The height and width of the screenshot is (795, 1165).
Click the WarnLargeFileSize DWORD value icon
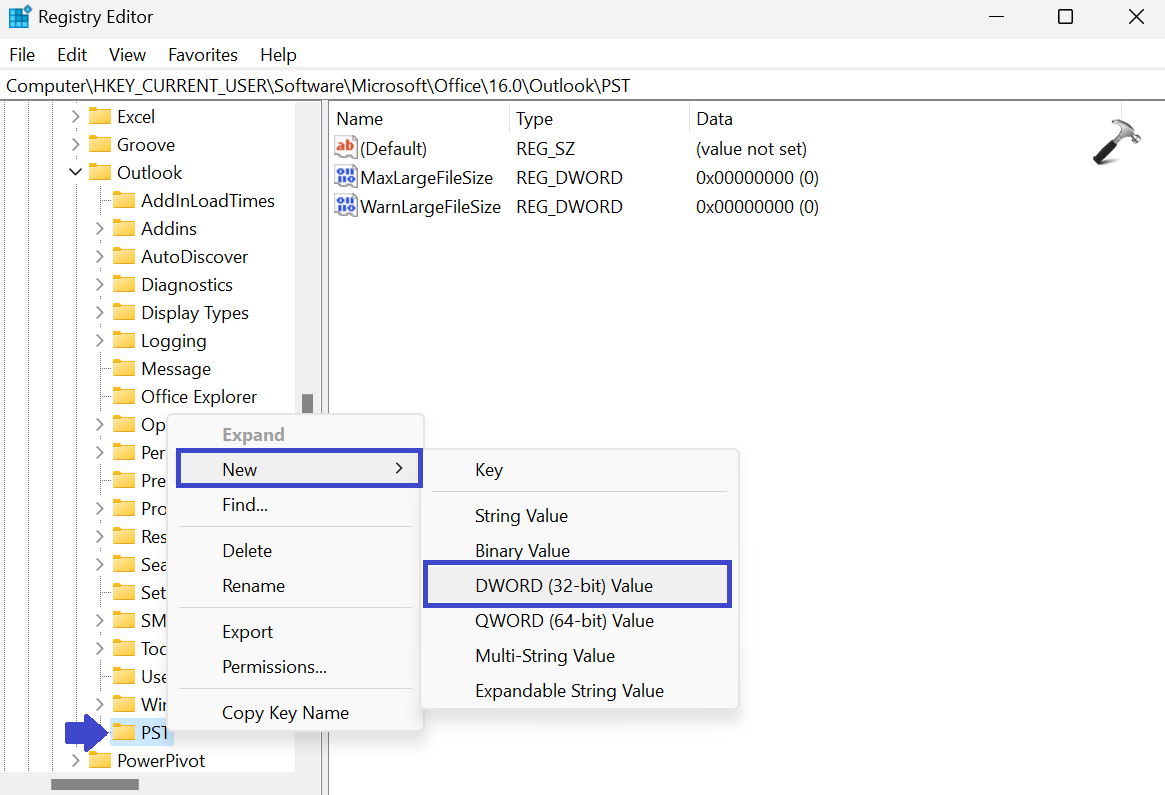pos(345,207)
